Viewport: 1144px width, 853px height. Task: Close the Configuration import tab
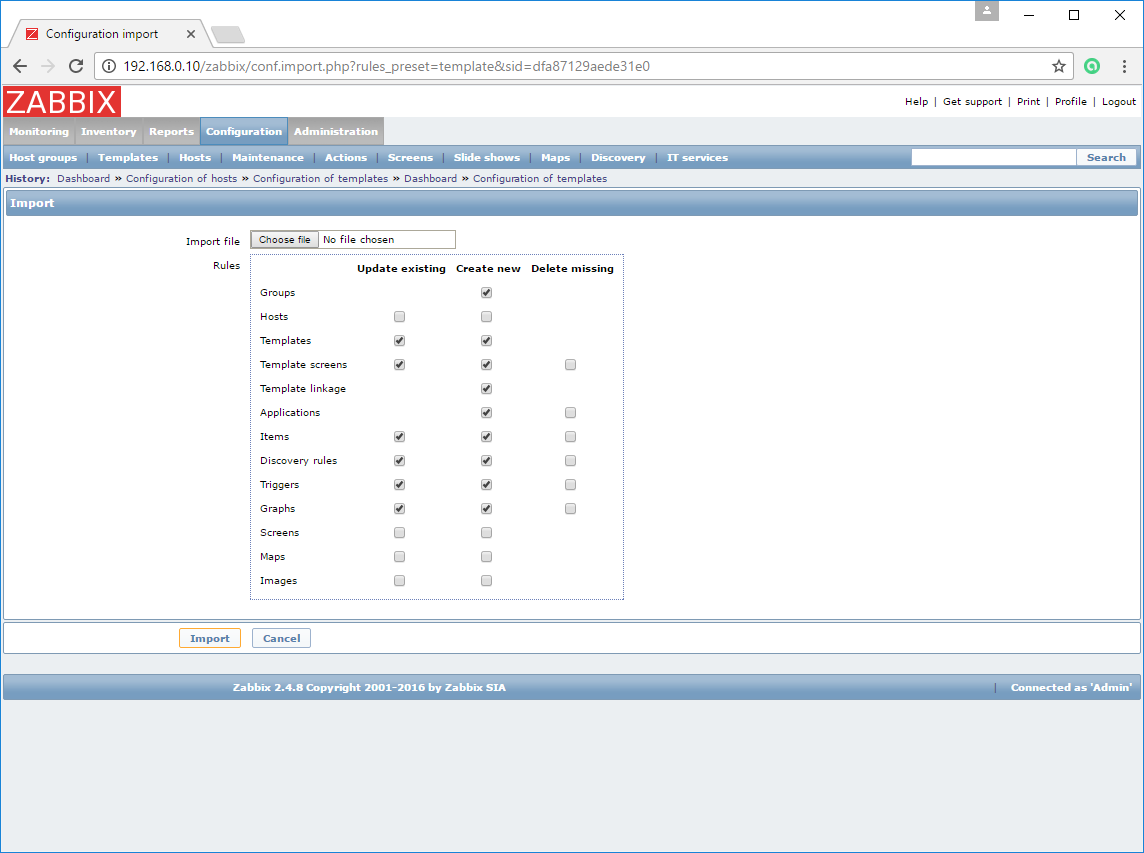(190, 34)
